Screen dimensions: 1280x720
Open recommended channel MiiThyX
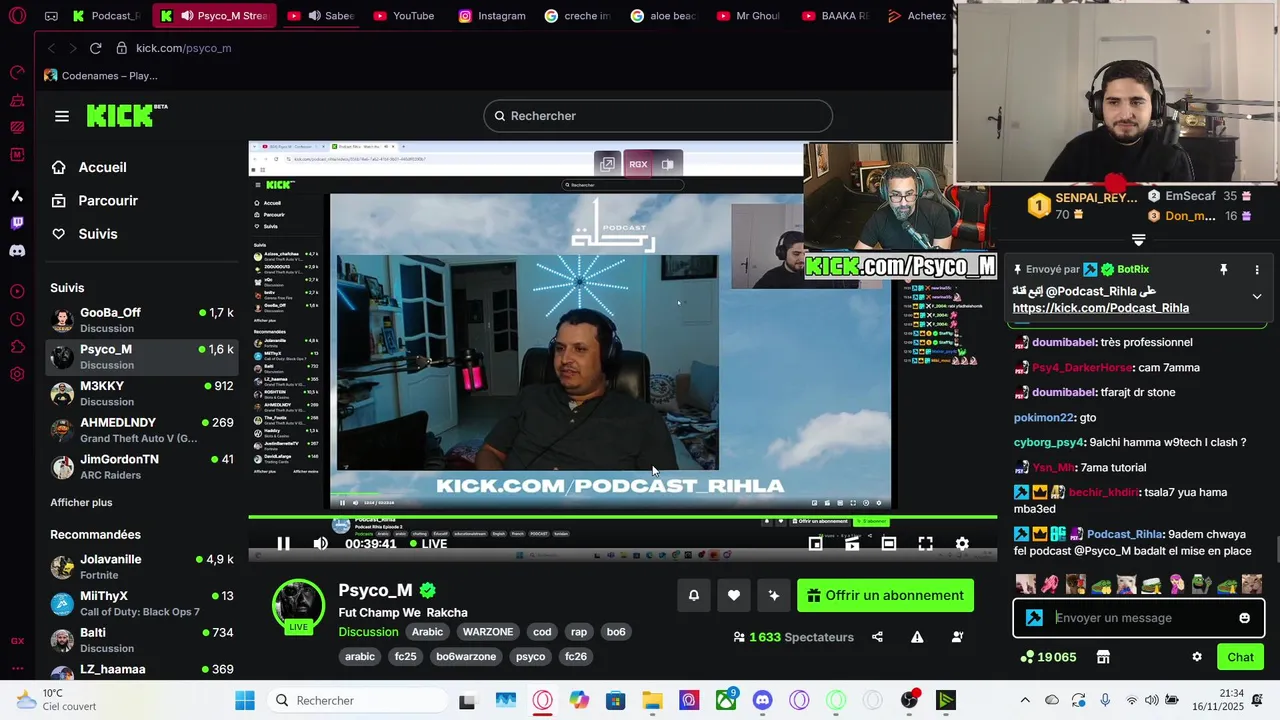tap(143, 603)
